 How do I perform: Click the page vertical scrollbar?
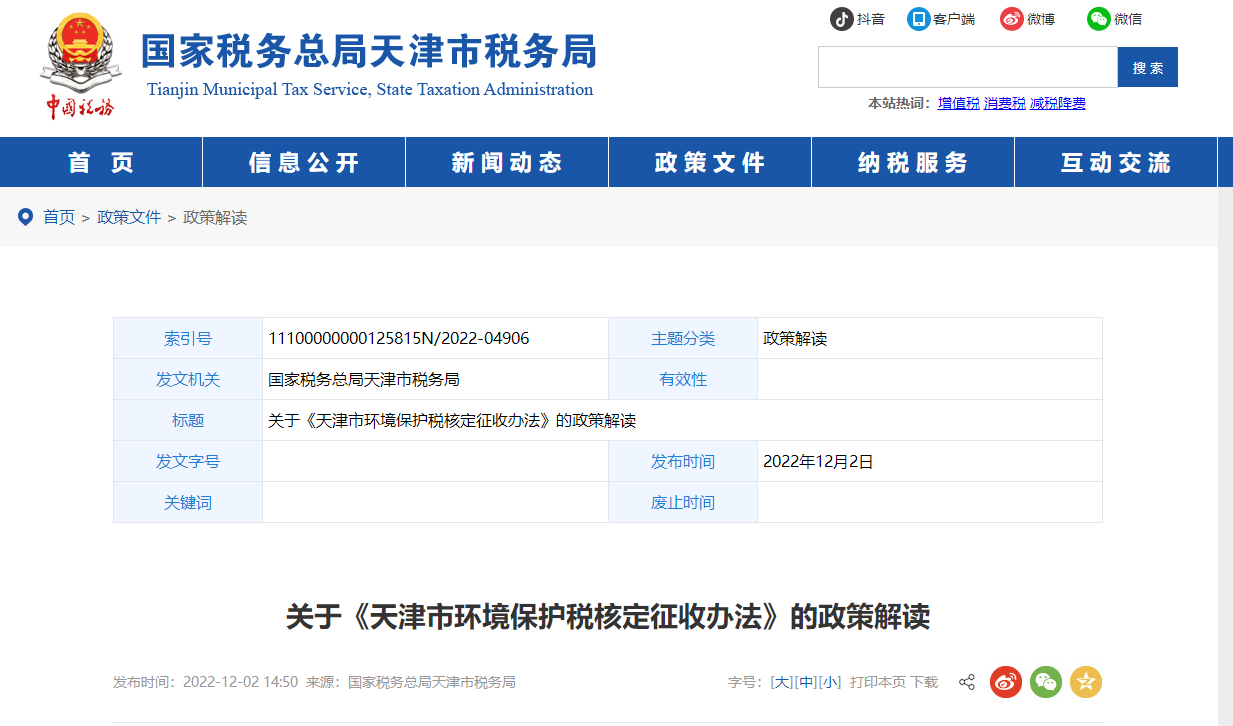coord(1225,456)
